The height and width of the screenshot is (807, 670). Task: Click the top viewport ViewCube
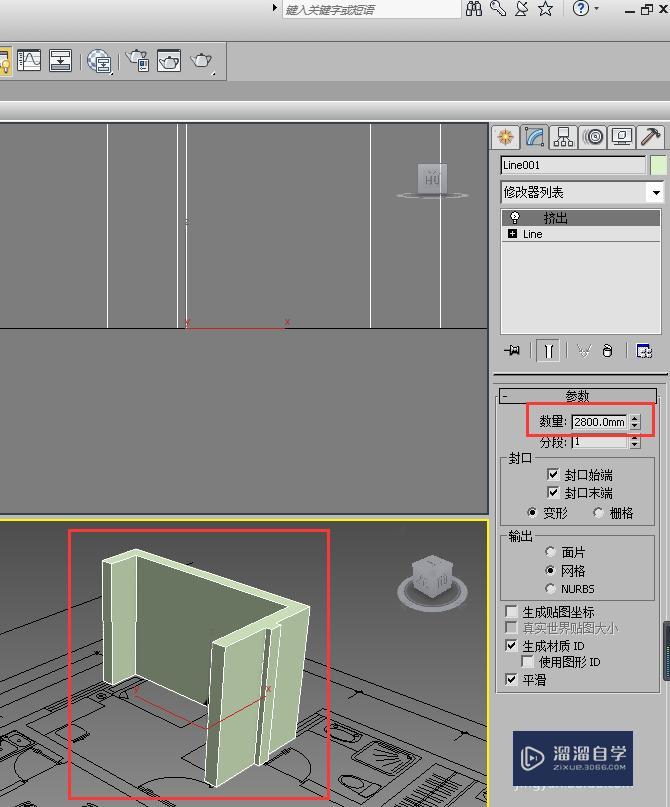(432, 181)
